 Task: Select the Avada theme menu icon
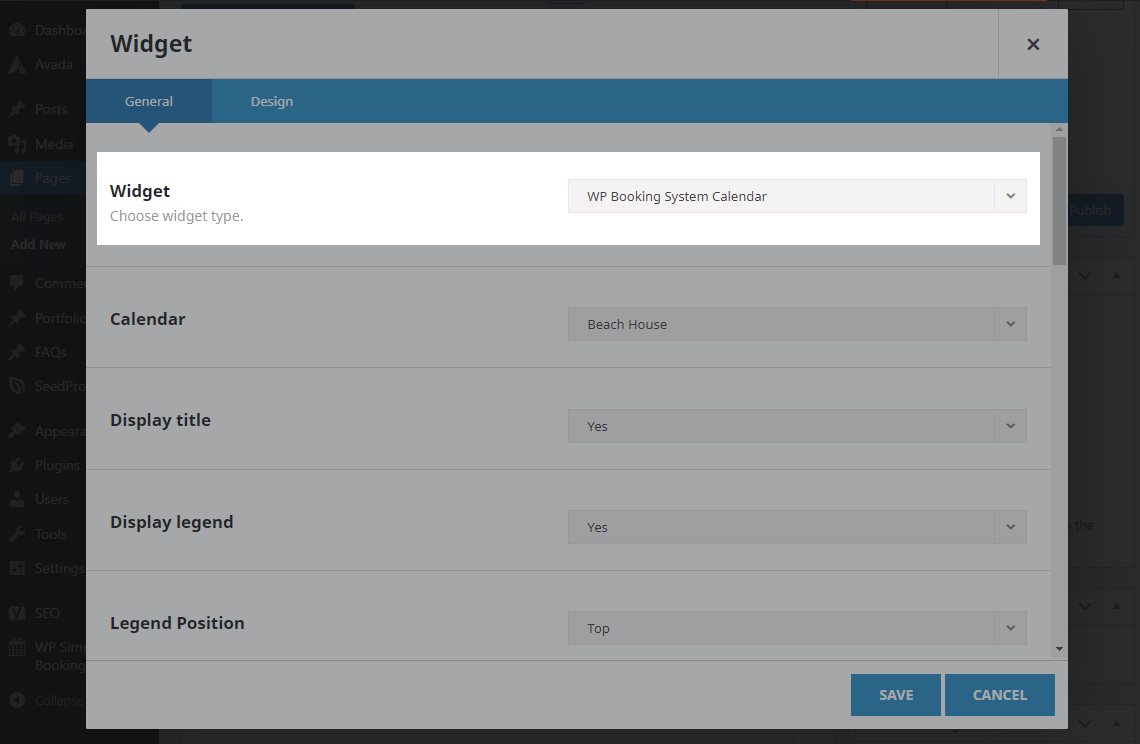(x=17, y=64)
